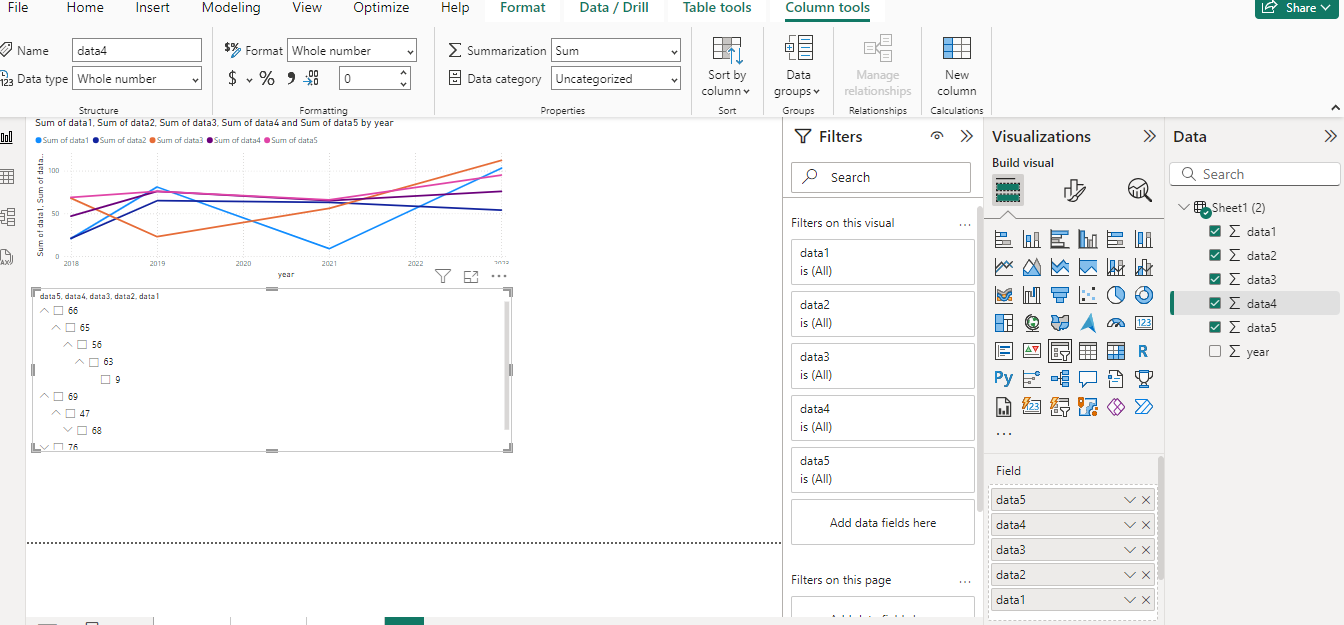Image resolution: width=1344 pixels, height=625 pixels.
Task: Select the stacked bar chart visual
Action: pos(1004,239)
